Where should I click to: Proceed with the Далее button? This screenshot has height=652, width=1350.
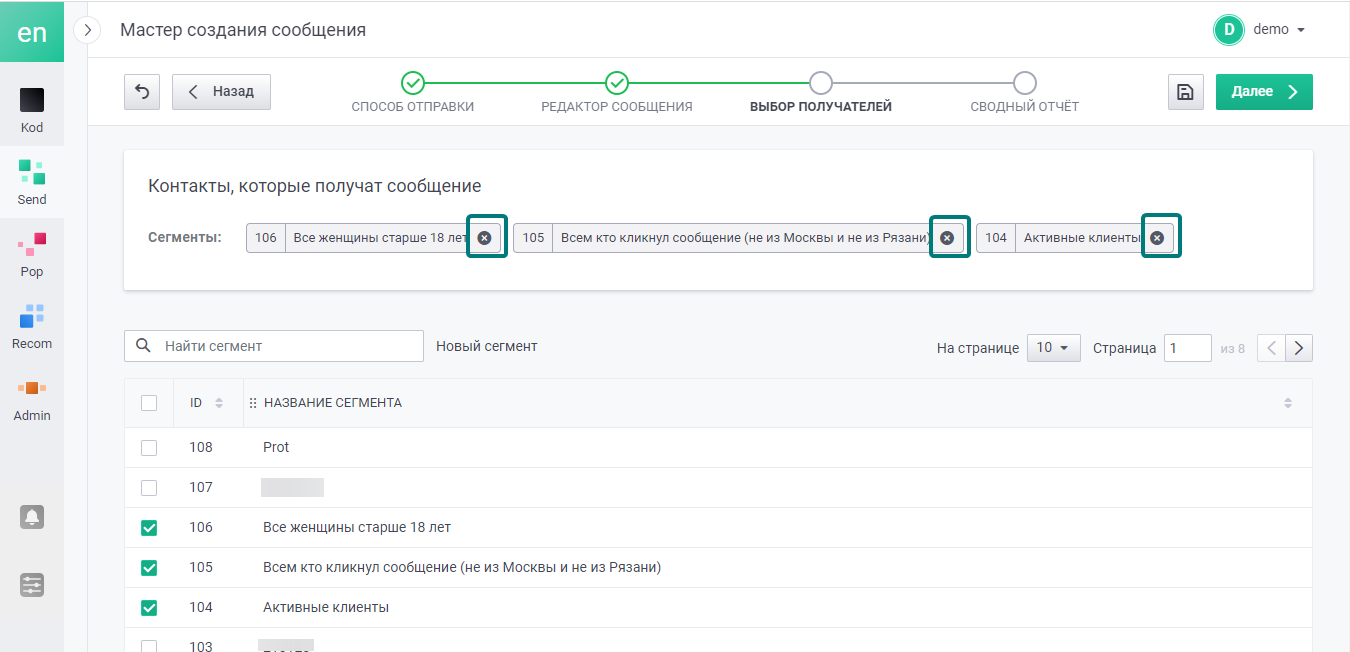(x=1264, y=92)
